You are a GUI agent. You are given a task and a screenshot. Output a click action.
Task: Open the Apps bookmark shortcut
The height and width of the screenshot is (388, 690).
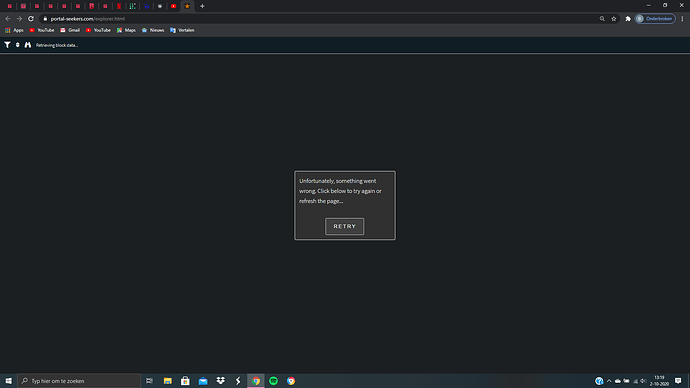(x=14, y=30)
